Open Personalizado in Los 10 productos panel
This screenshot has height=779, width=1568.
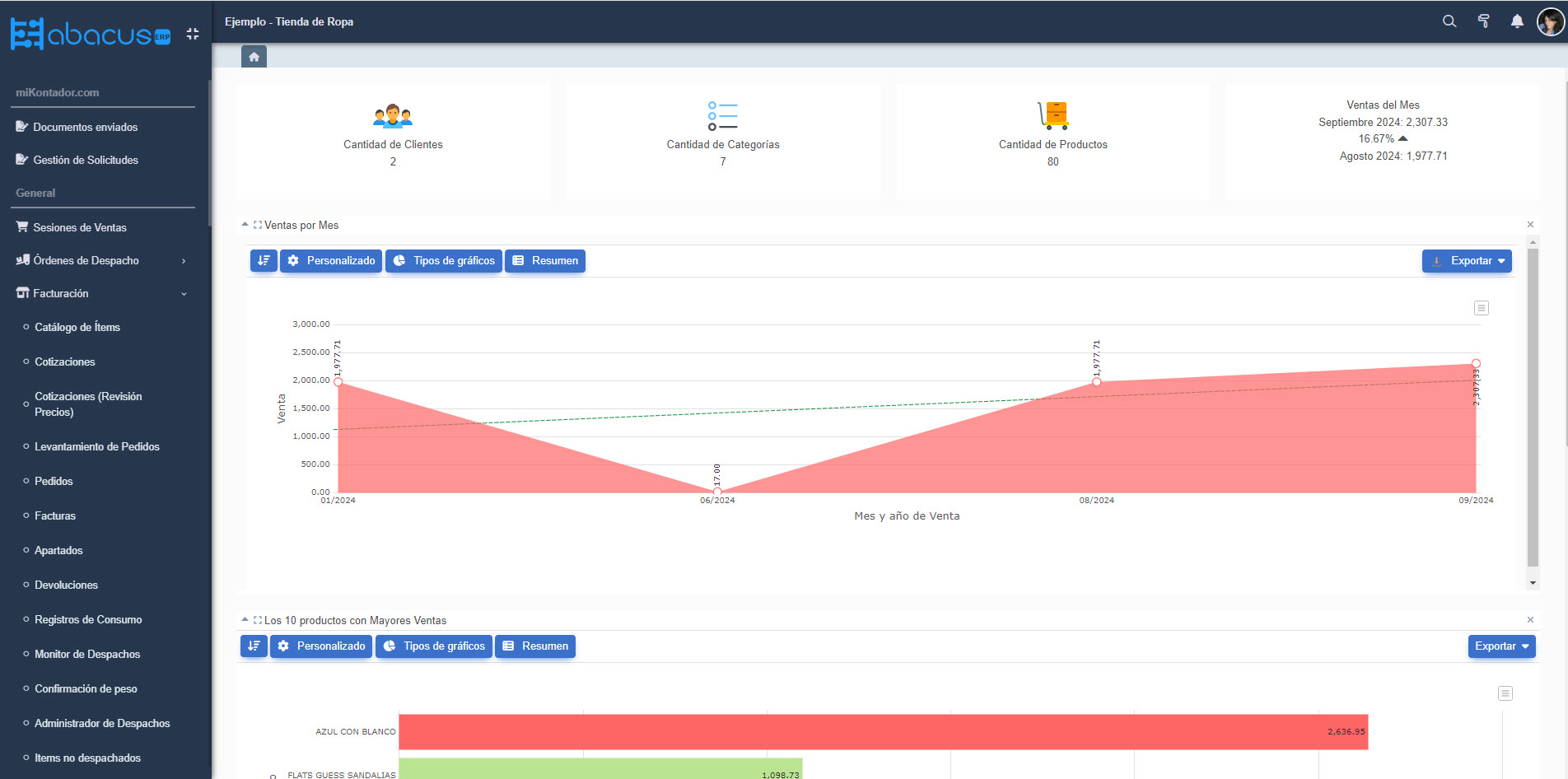pos(321,646)
